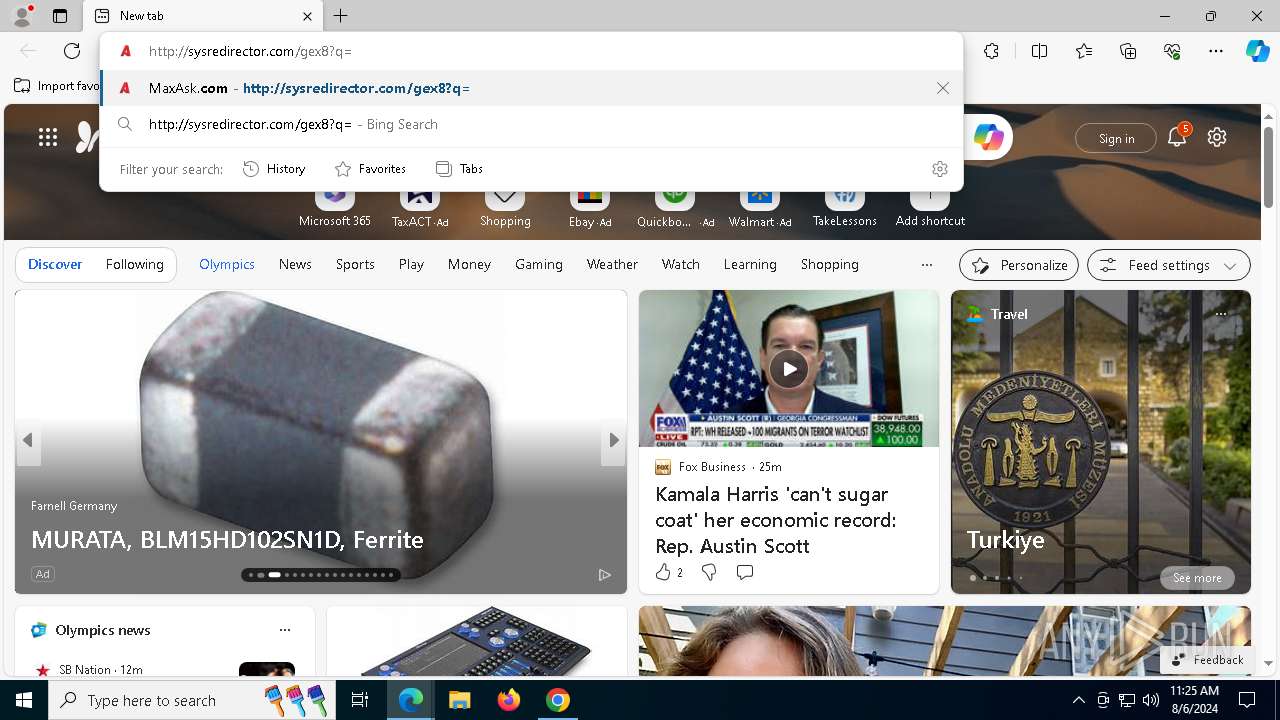
Task: Open the Olympics feed tab
Action: coord(227,264)
